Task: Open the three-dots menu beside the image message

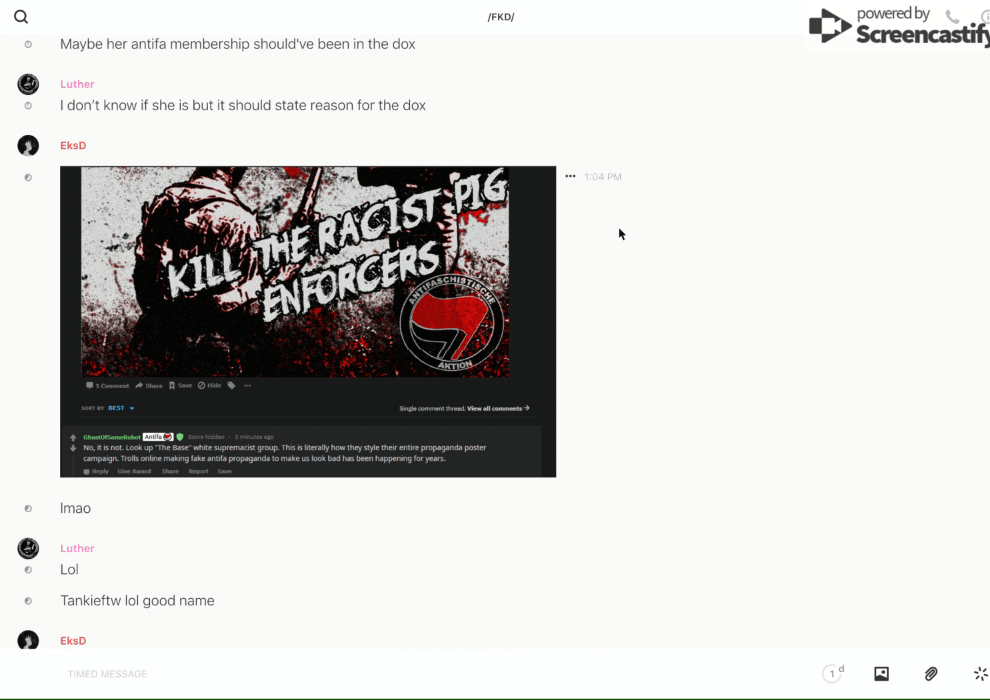Action: [570, 177]
